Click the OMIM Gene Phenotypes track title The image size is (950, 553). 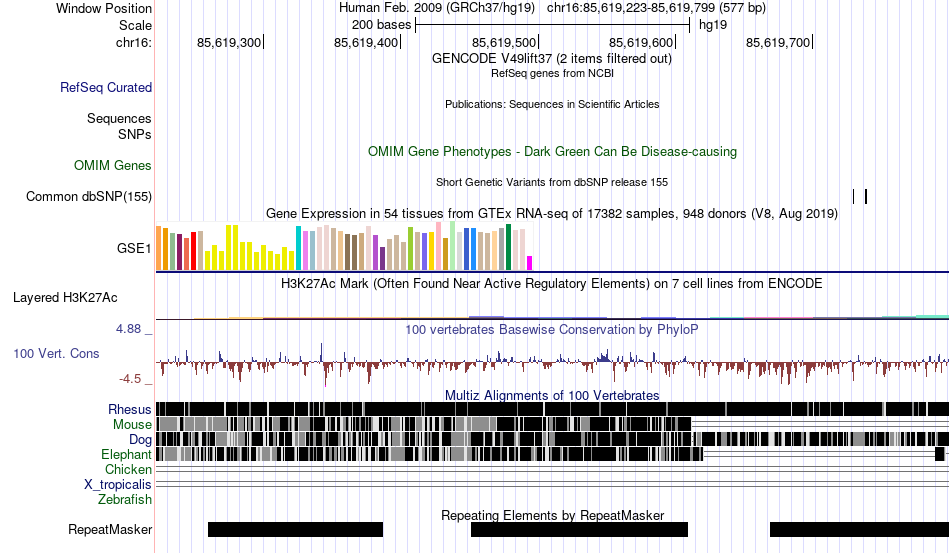pyautogui.click(x=553, y=151)
